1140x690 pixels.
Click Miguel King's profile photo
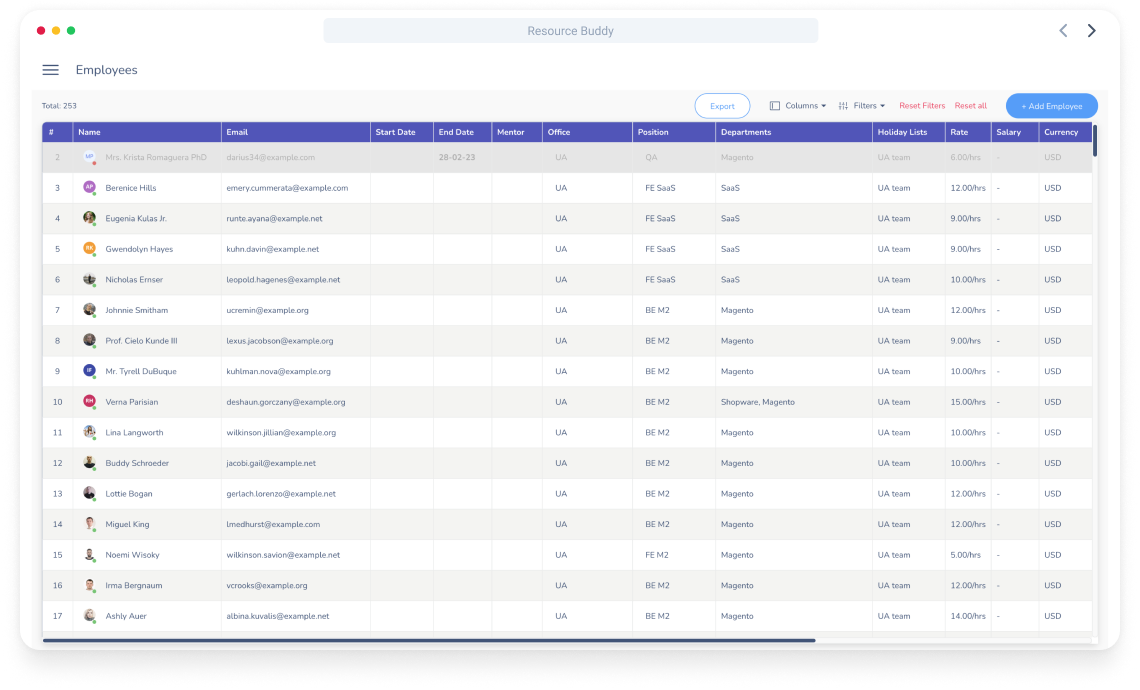pos(89,524)
